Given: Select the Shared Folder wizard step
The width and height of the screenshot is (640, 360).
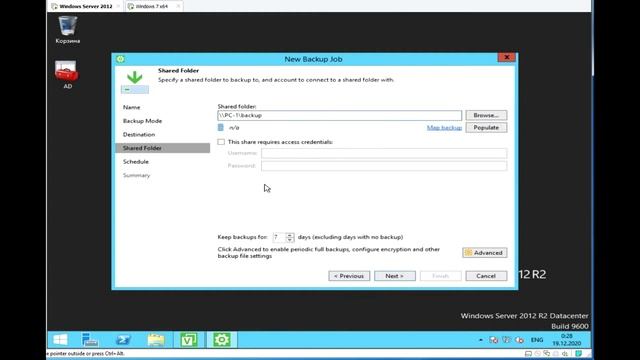Looking at the screenshot, I should click(x=163, y=148).
